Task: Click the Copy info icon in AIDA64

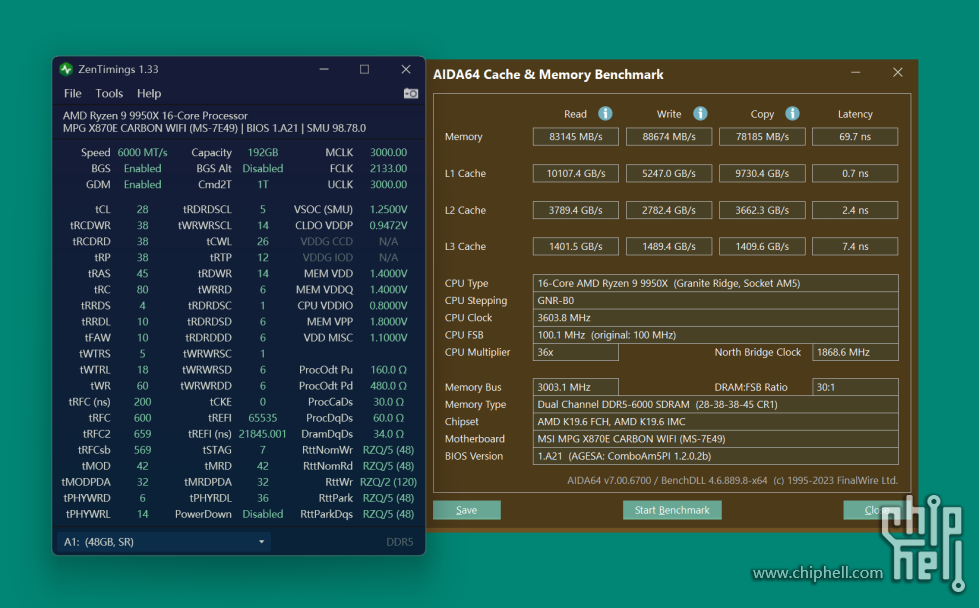Action: click(x=792, y=114)
